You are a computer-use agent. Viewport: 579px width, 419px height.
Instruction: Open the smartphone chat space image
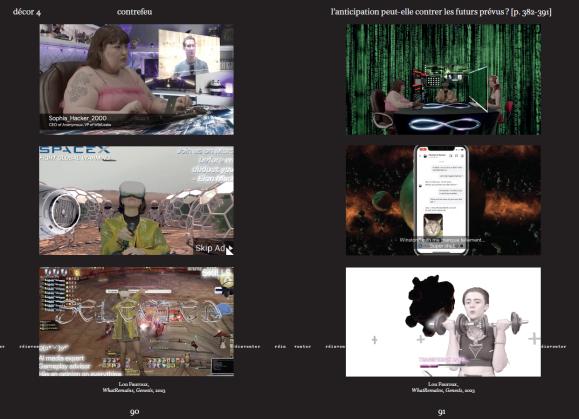click(x=443, y=200)
